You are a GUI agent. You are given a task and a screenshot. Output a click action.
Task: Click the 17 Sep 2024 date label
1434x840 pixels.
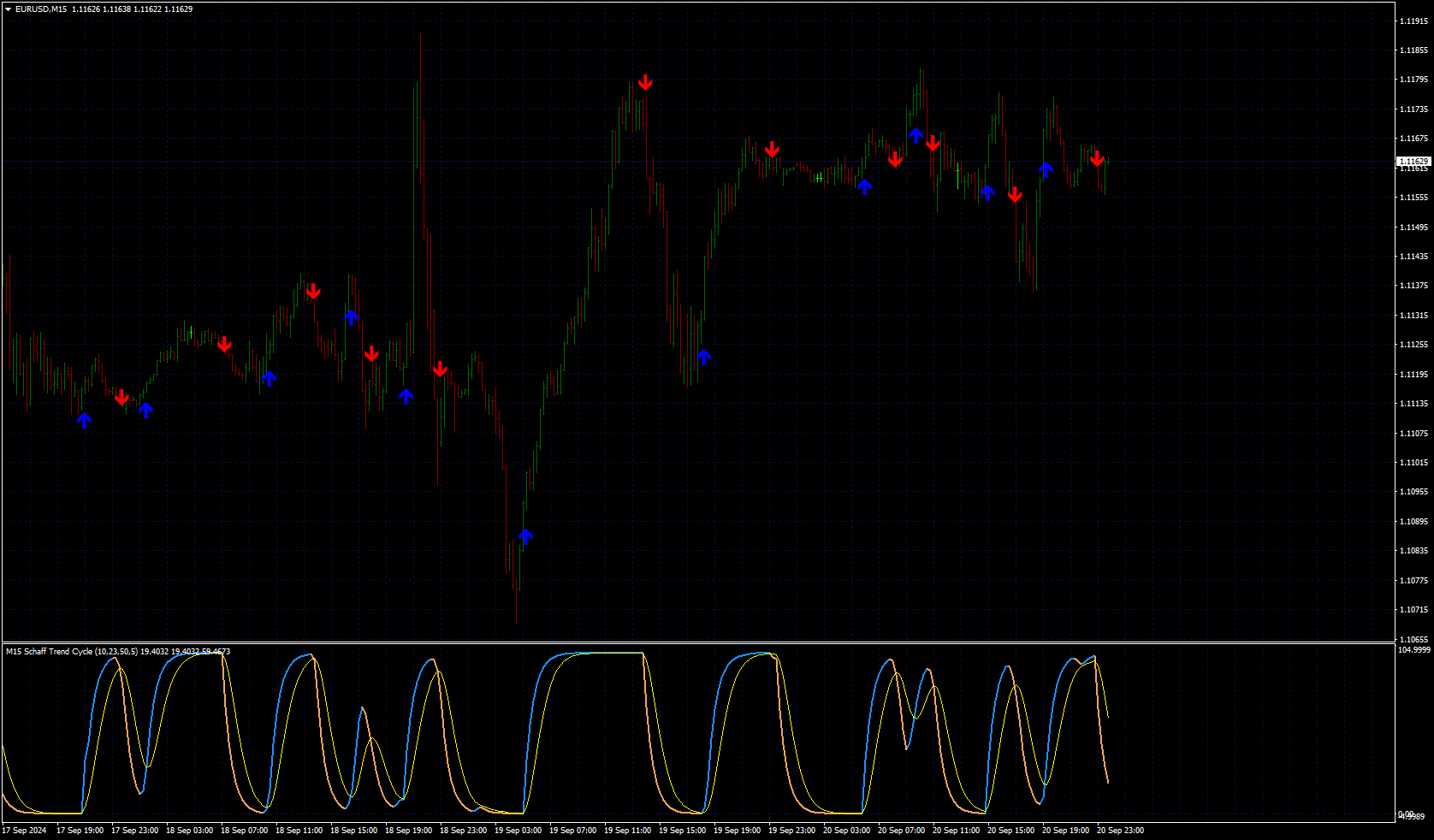coord(25,831)
